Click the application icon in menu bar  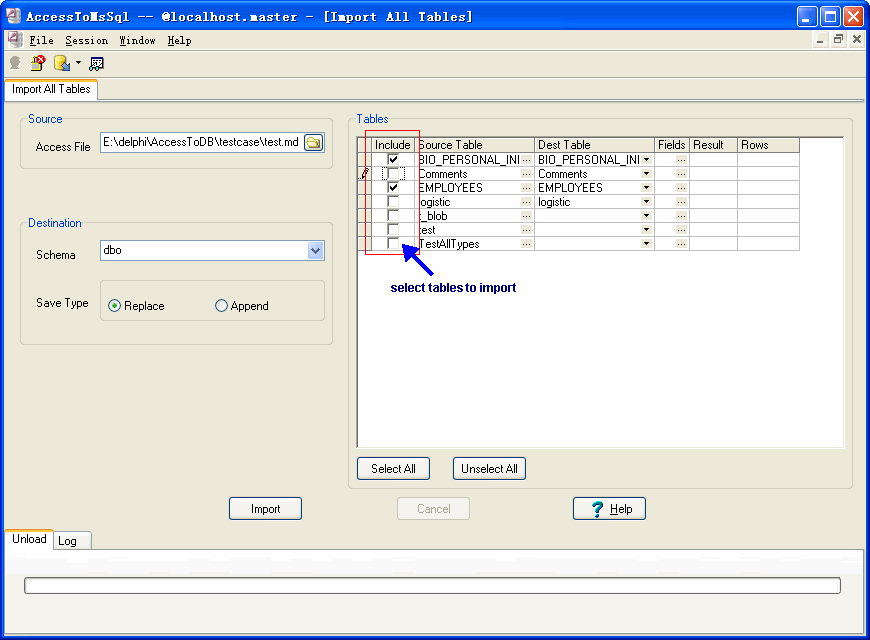15,40
